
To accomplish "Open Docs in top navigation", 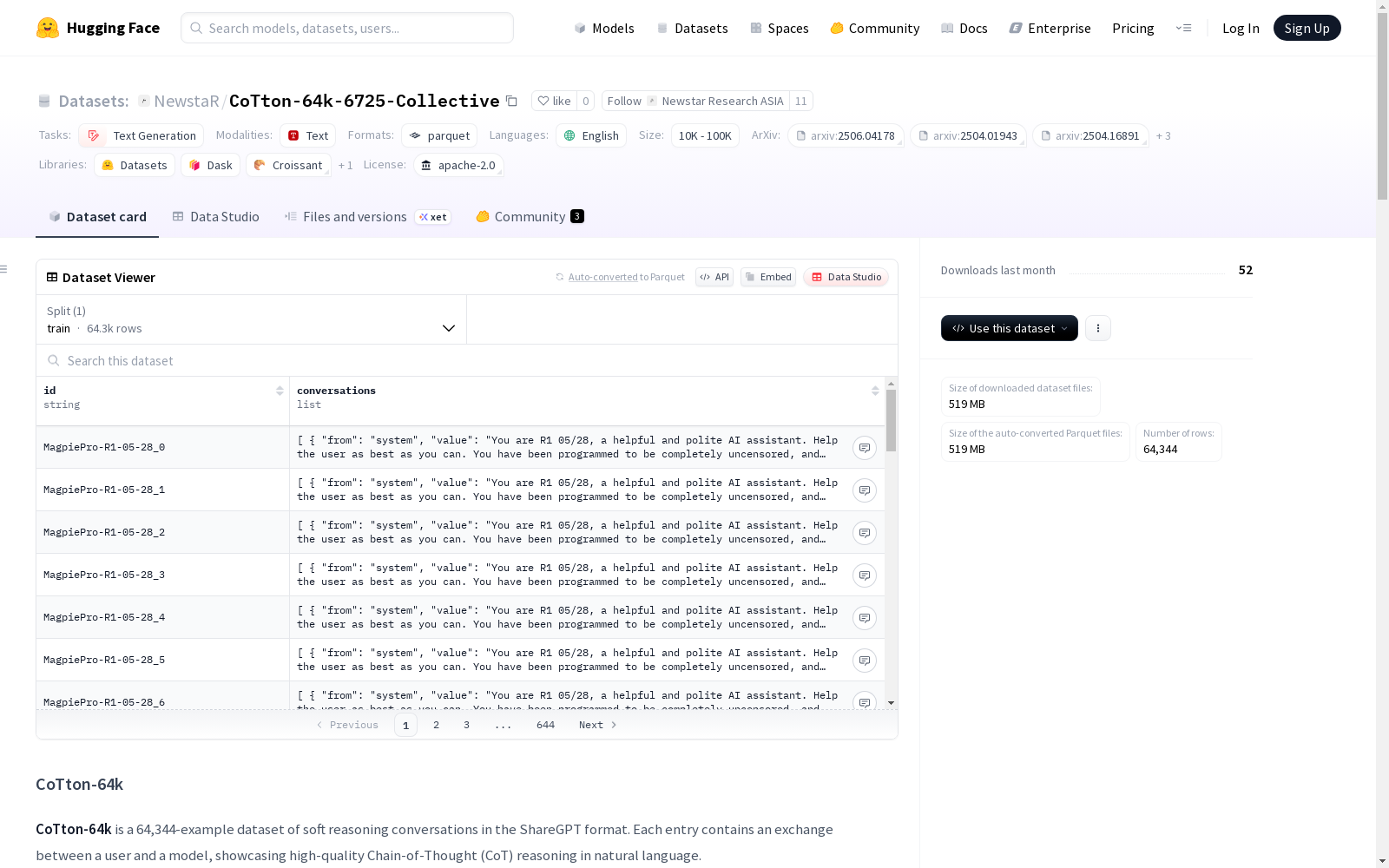I will [x=964, y=28].
